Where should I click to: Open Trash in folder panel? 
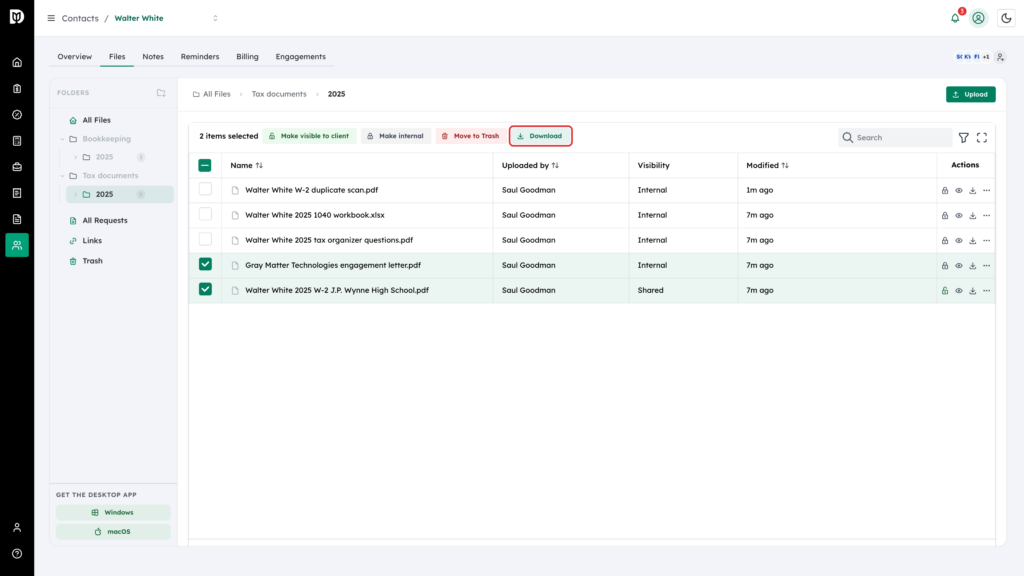coord(92,261)
